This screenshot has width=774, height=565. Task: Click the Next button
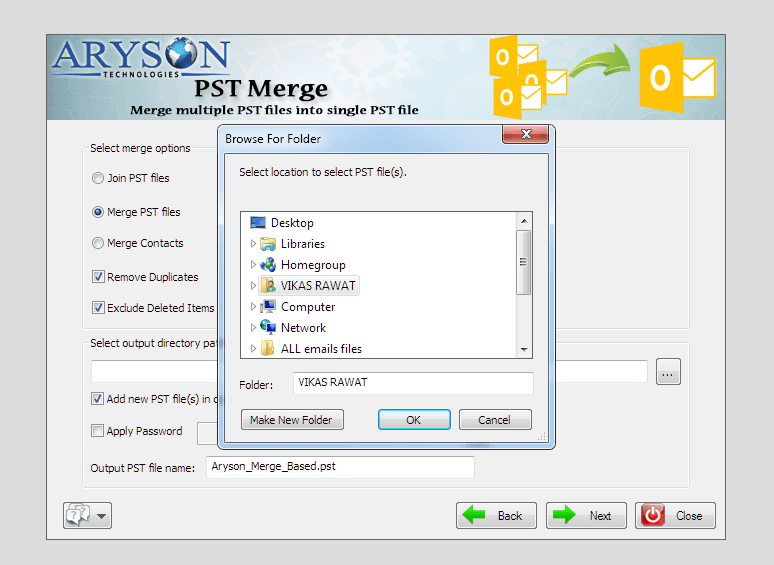tap(586, 516)
